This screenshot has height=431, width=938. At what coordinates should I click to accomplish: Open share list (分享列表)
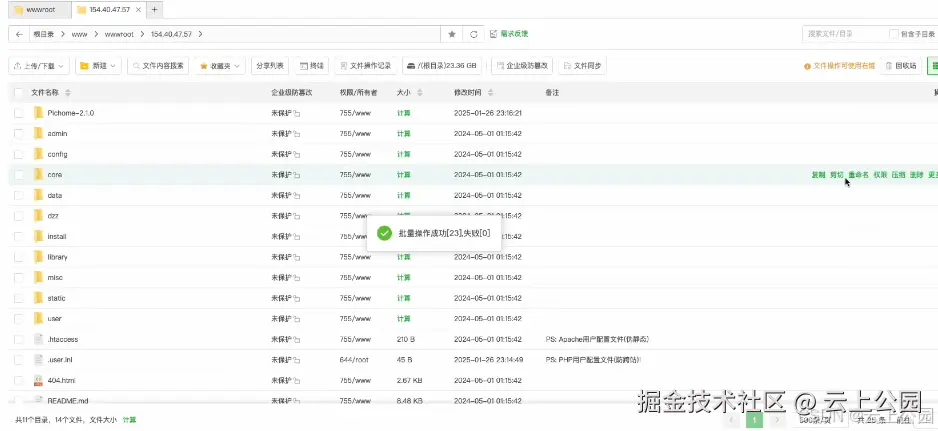[x=270, y=66]
